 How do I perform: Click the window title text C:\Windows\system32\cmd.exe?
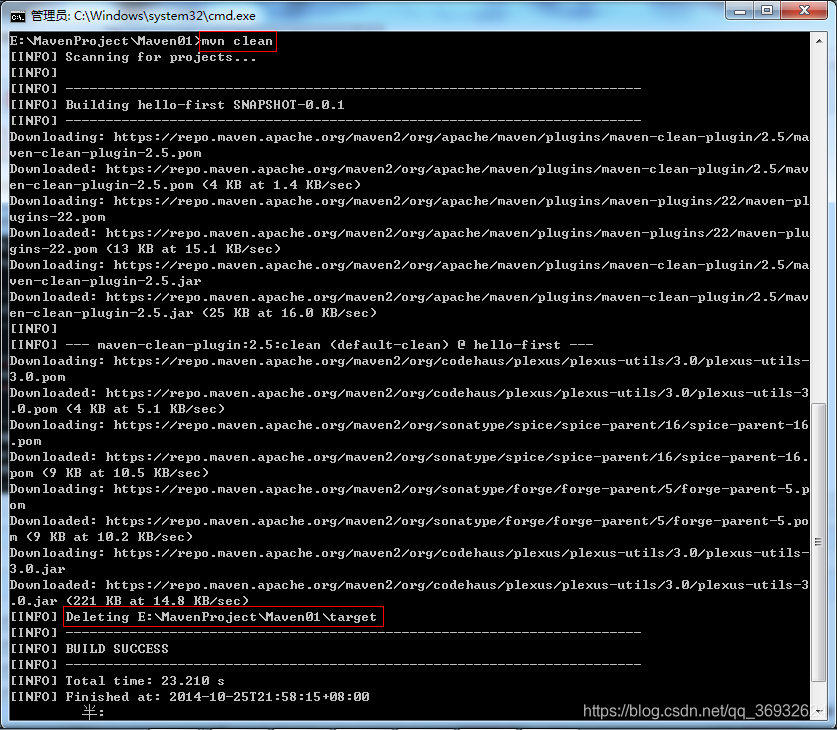click(x=164, y=16)
